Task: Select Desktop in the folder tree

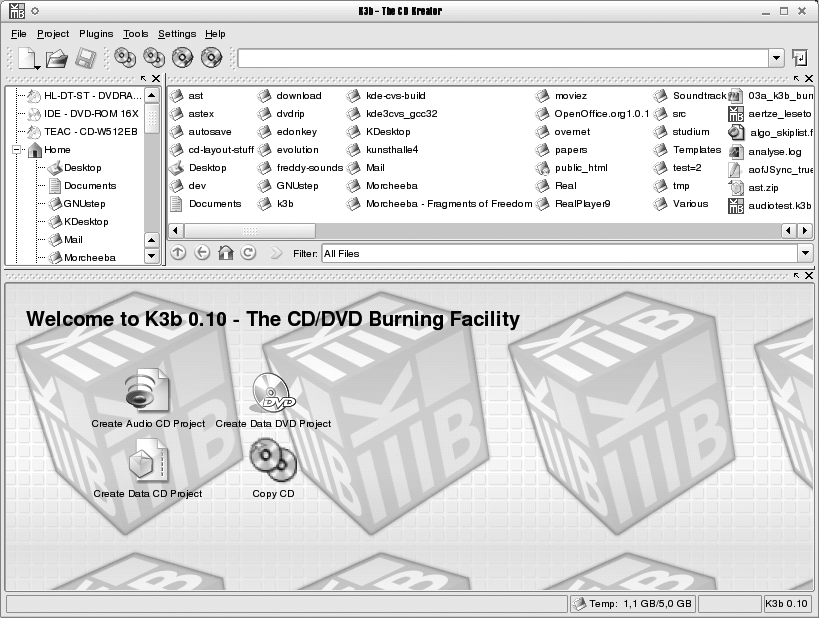Action: click(x=75, y=168)
